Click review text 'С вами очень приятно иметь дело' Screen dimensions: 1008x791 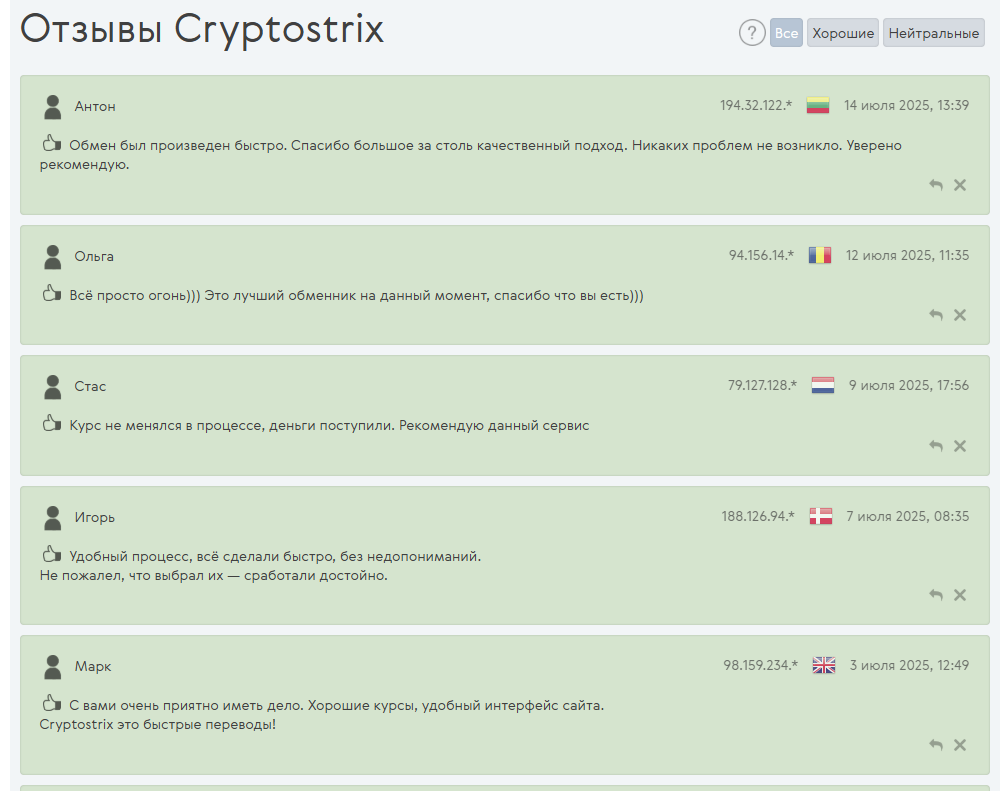coord(337,705)
